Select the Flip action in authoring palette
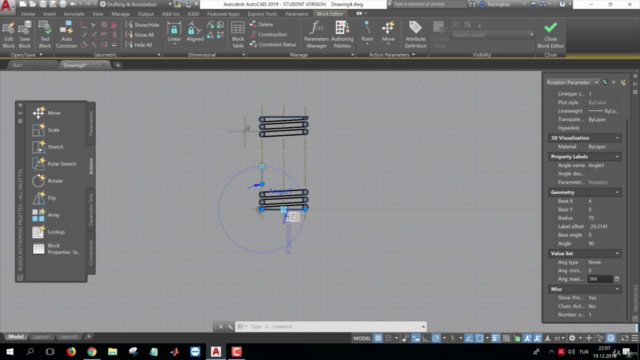Image resolution: width=640 pixels, height=360 pixels. point(44,198)
